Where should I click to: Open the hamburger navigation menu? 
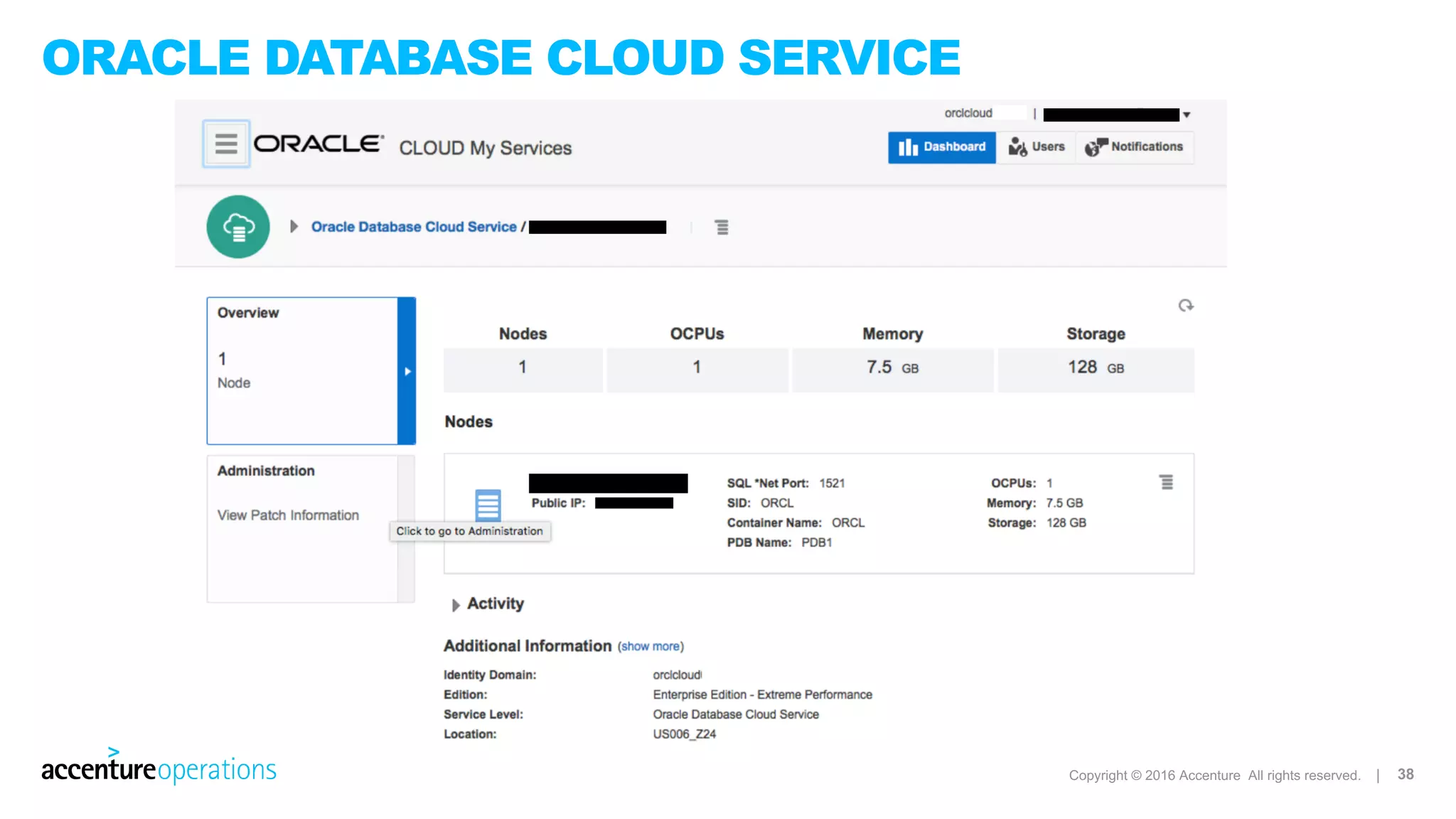226,144
